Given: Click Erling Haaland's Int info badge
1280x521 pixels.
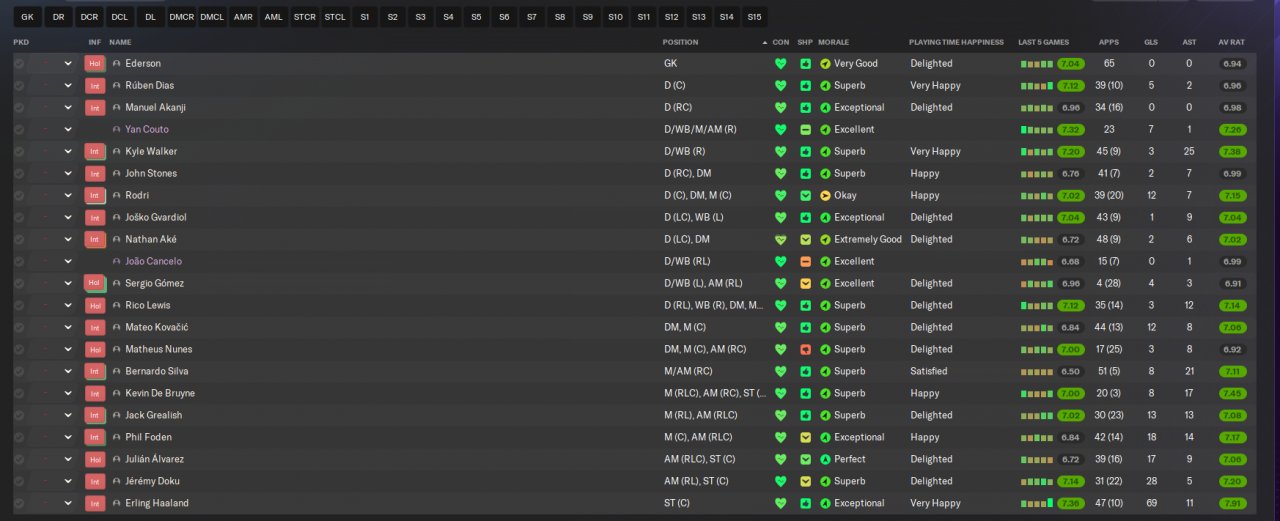Looking at the screenshot, I should click(95, 503).
